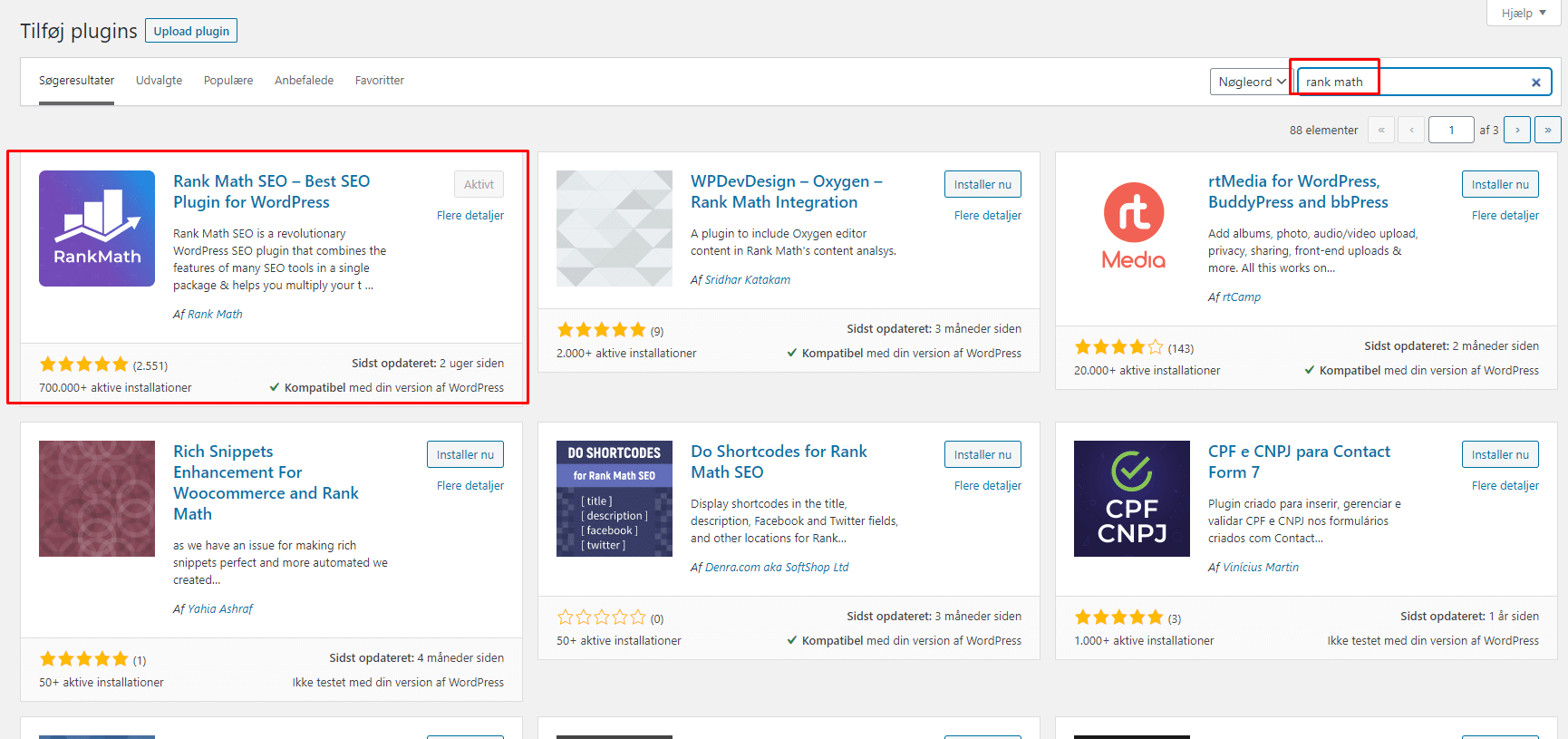This screenshot has height=739, width=1568.
Task: Switch to the Søgeresultater tab
Action: pos(76,81)
